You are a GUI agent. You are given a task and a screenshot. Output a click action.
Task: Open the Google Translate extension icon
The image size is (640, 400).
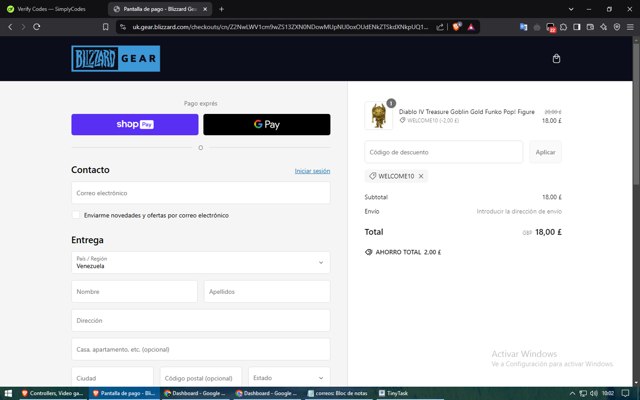click(523, 27)
